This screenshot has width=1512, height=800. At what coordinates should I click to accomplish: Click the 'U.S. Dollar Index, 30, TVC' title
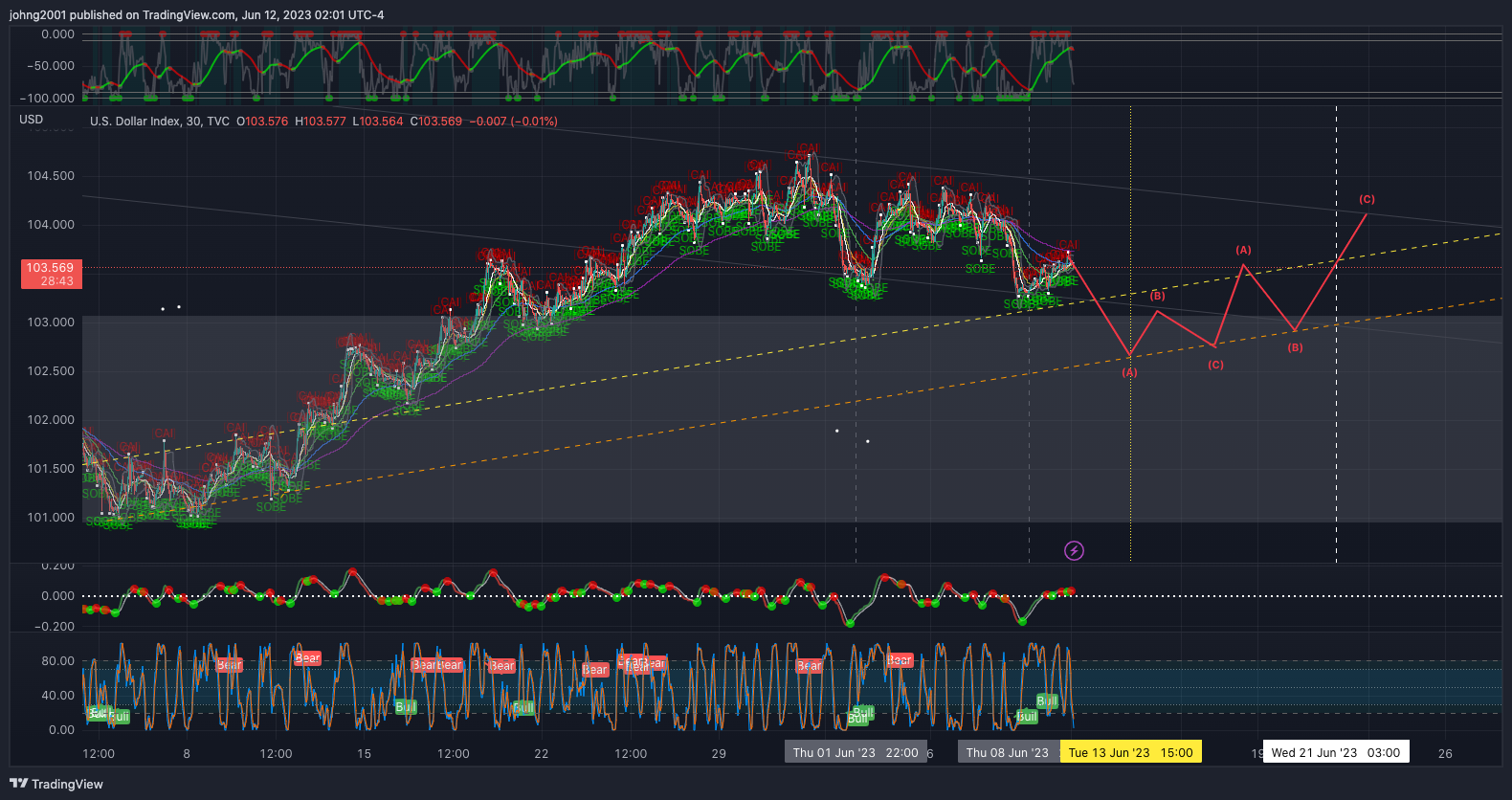[x=160, y=122]
